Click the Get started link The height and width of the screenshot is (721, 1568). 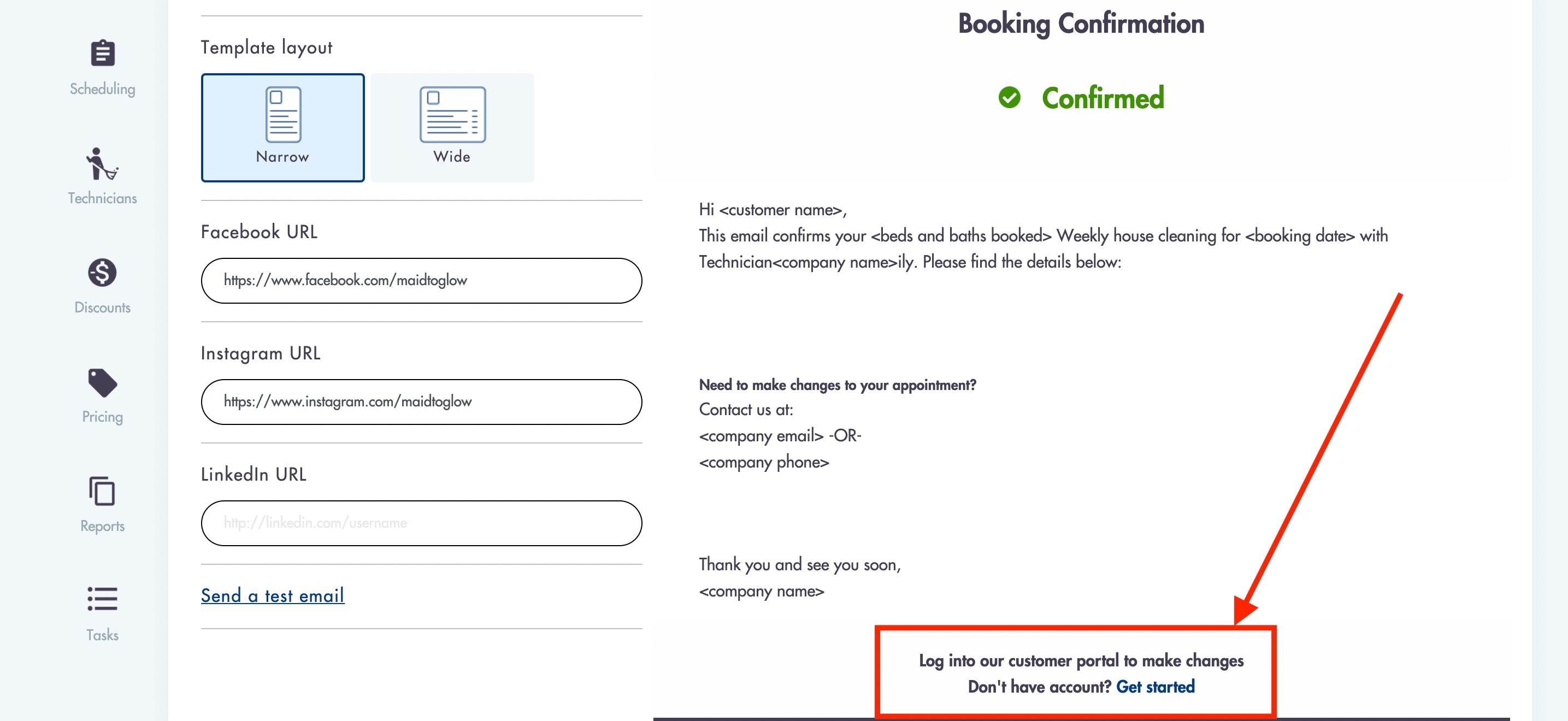(1156, 687)
